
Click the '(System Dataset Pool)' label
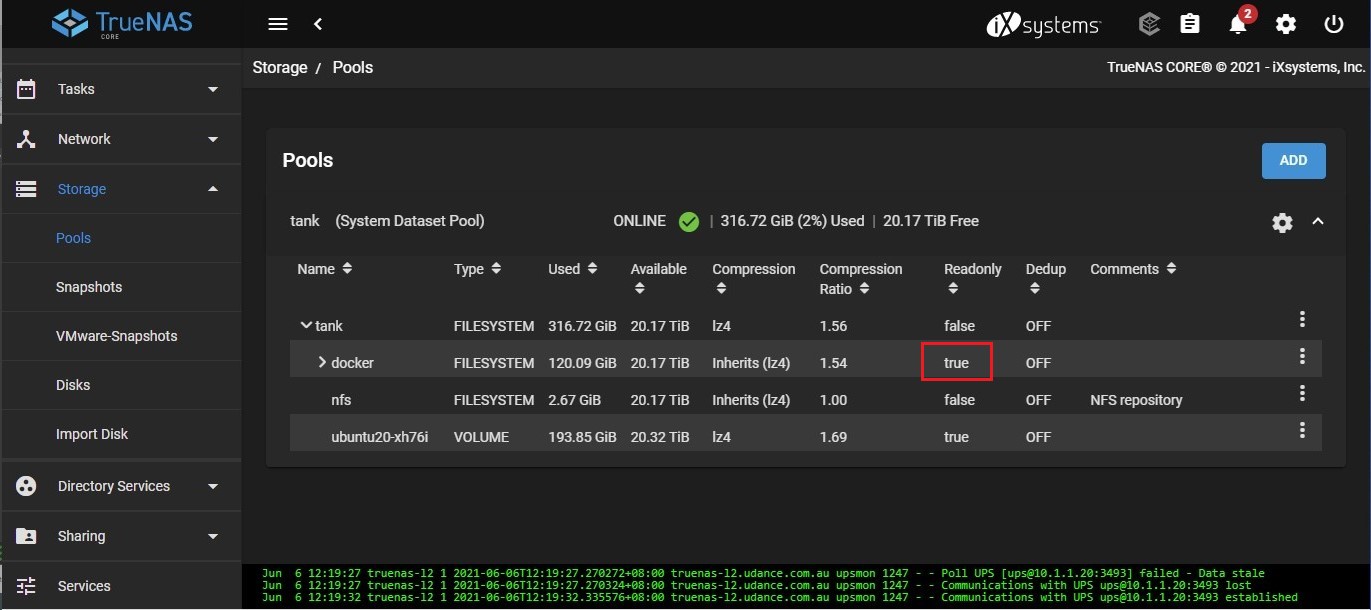point(410,221)
